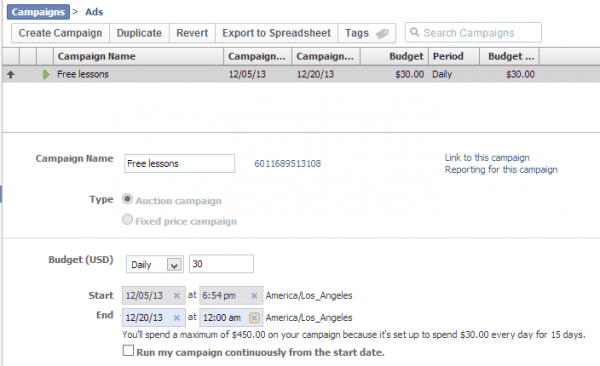Click the magnifier icon in Search Campaigns
This screenshot has height=366, width=600.
coord(414,32)
